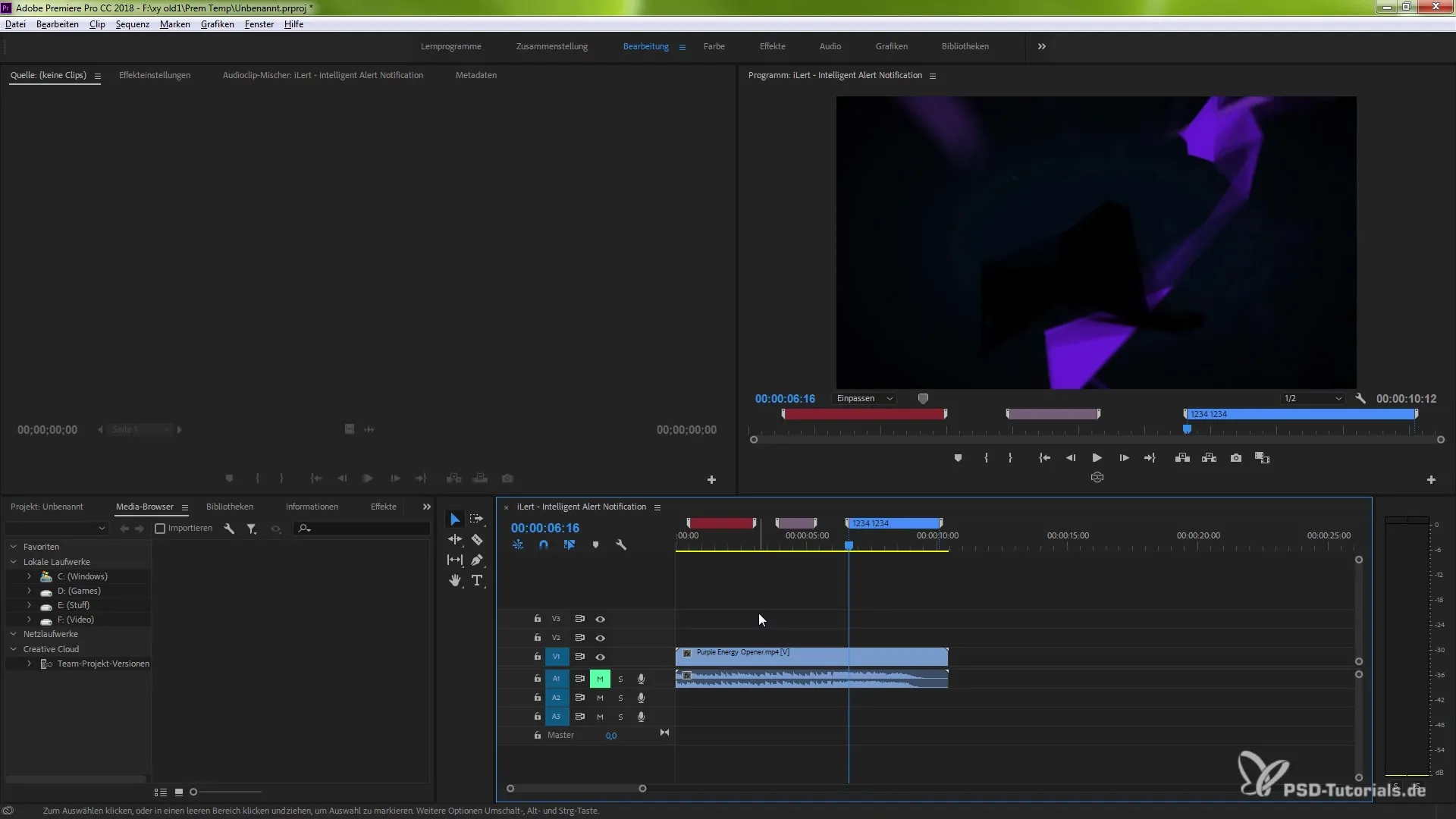Mark Out in program monitor

pyautogui.click(x=1010, y=458)
